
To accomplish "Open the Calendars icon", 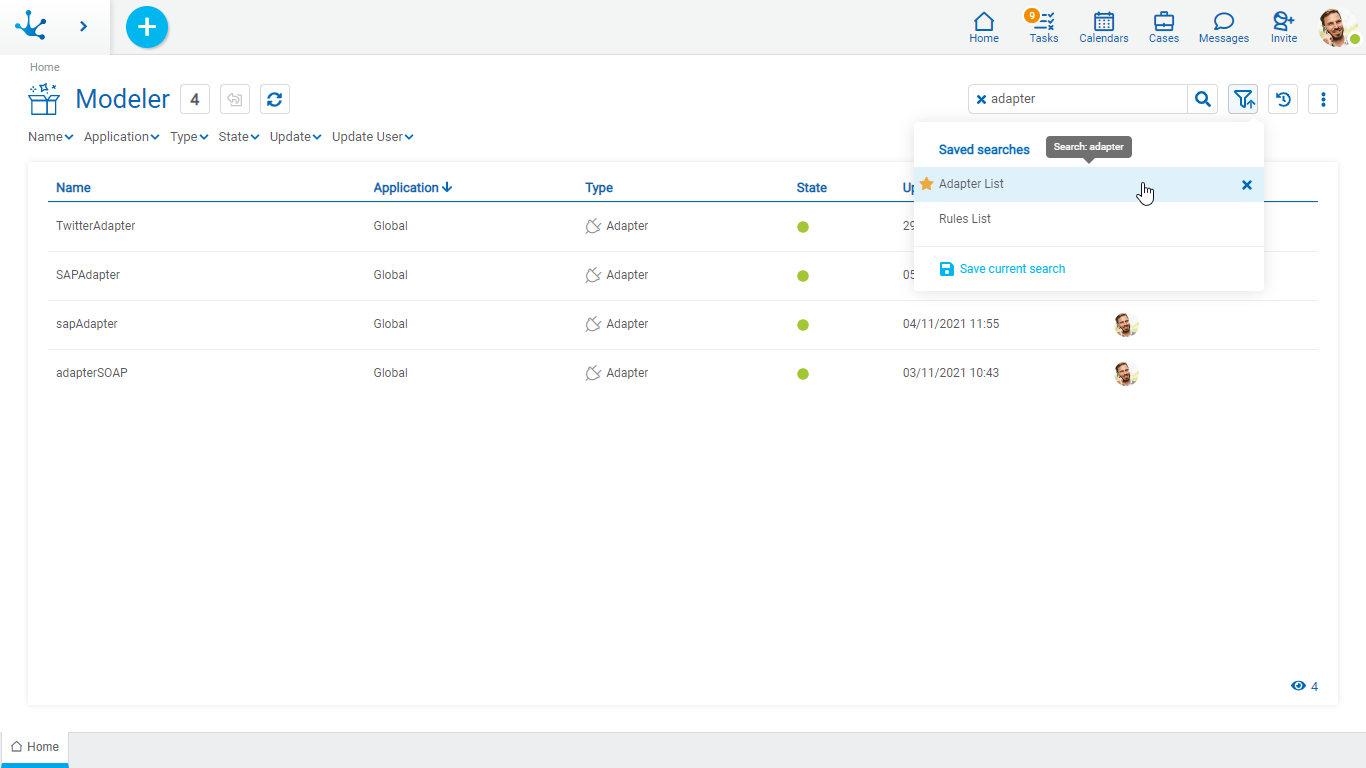I will (1104, 27).
